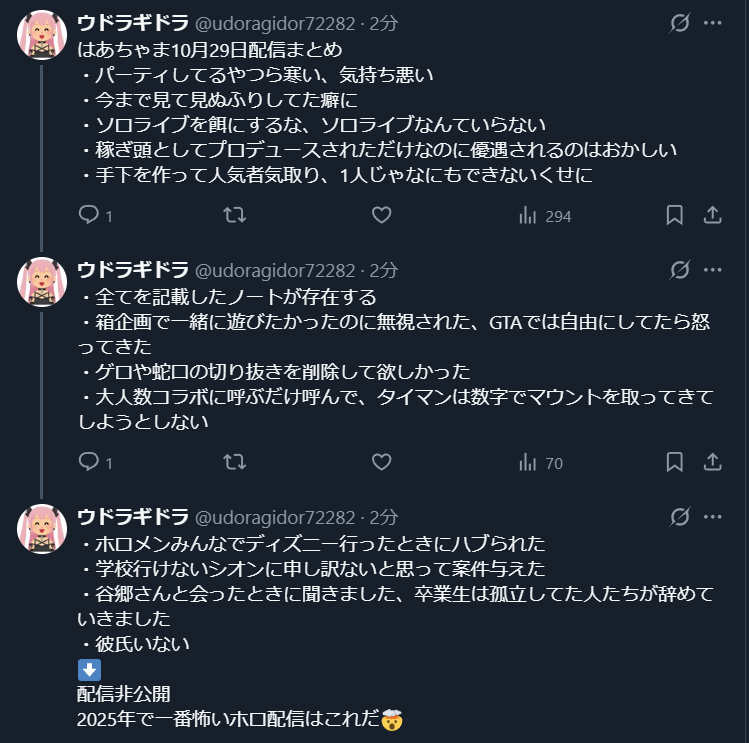749x743 pixels.
Task: View analytics showing 294 views
Action: tap(544, 216)
